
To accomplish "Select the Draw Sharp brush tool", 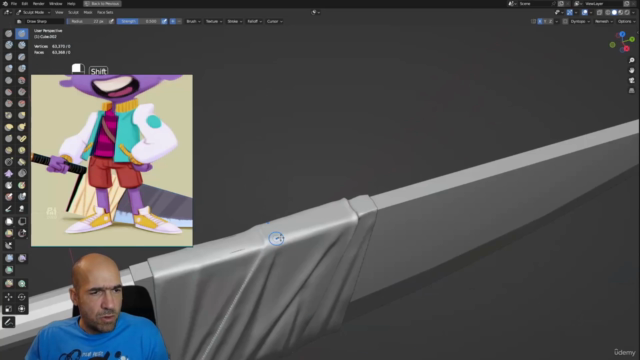I will pos(22,33).
